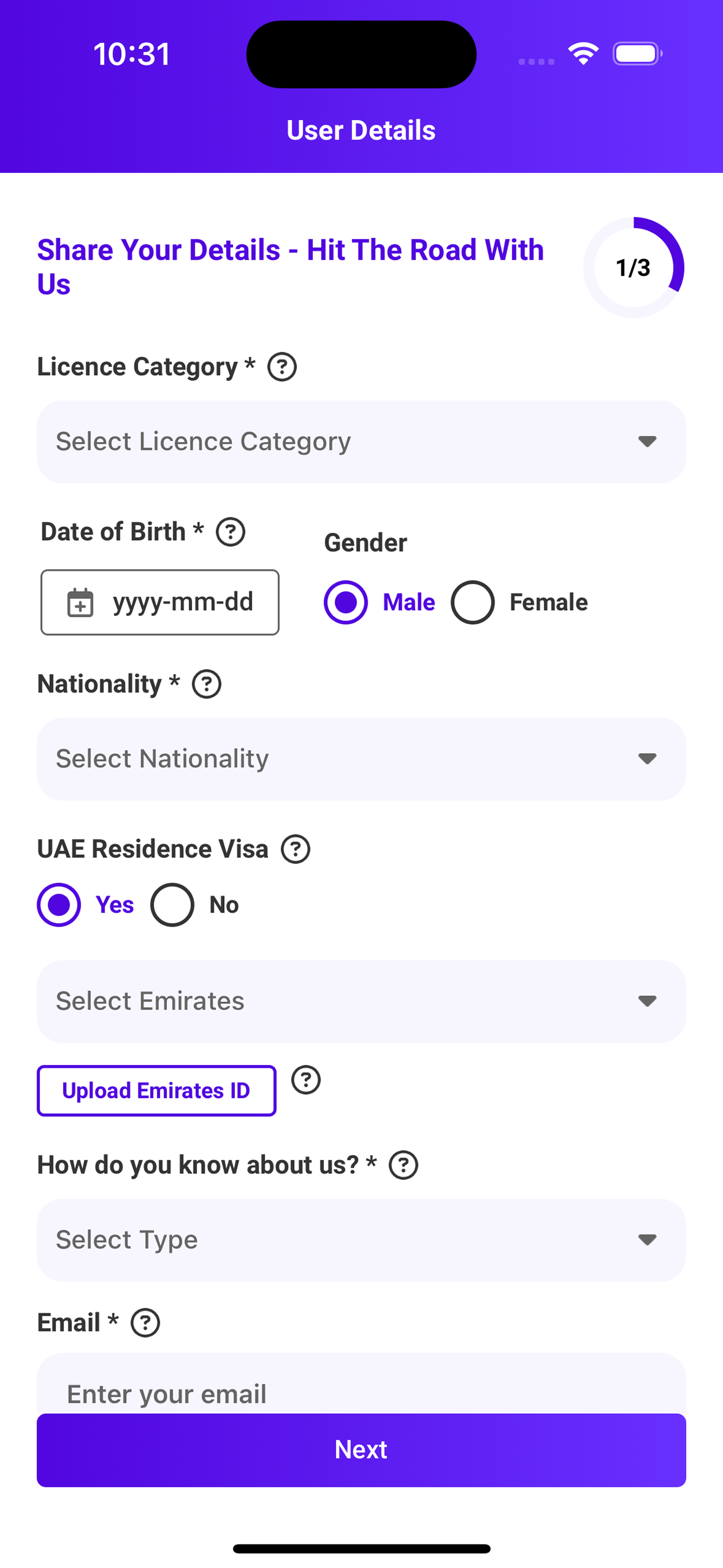This screenshot has width=723, height=1568.
Task: Tap help icon beside UAE Residence Visa
Action: point(296,849)
